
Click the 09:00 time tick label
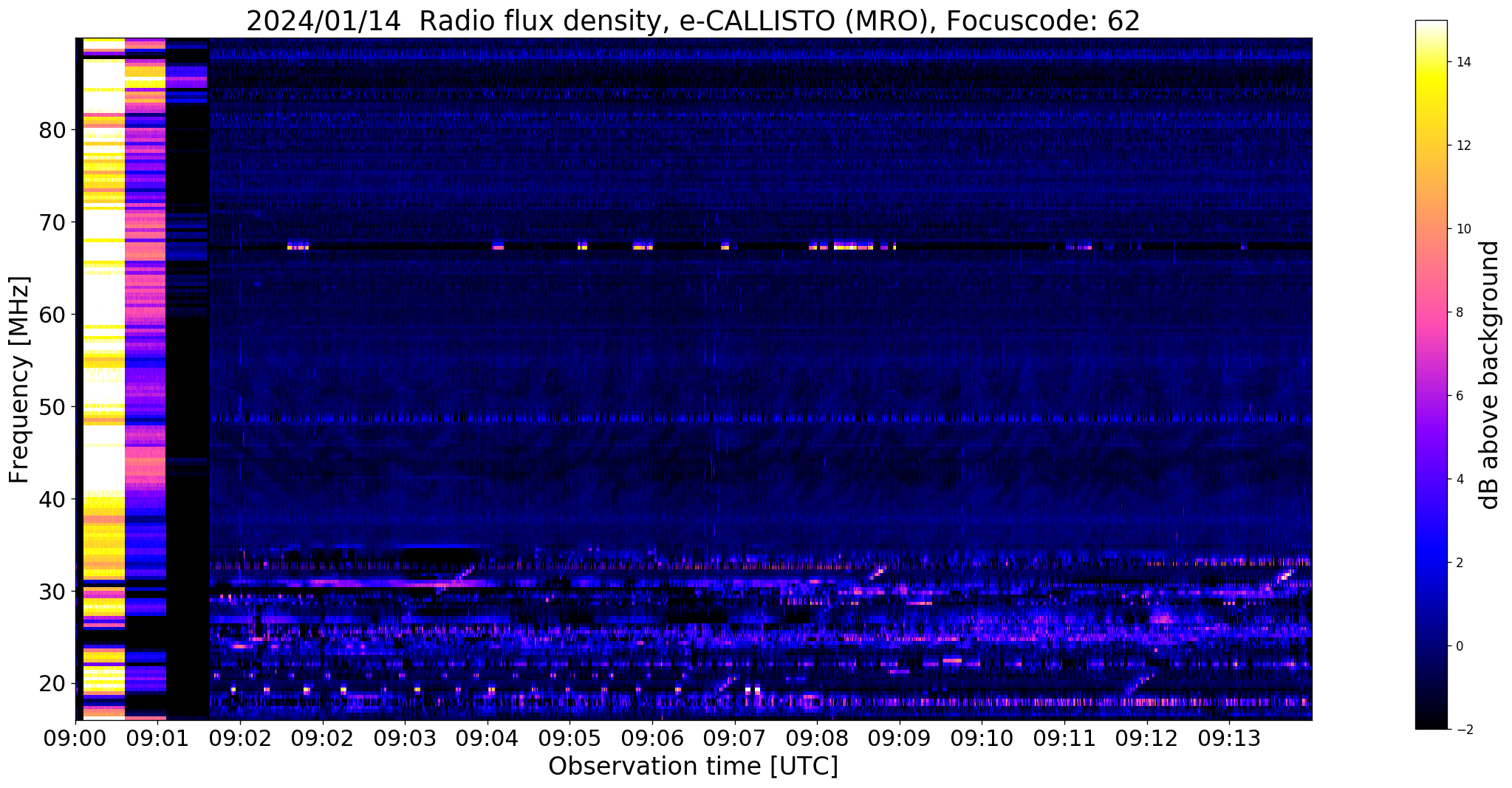tap(75, 738)
